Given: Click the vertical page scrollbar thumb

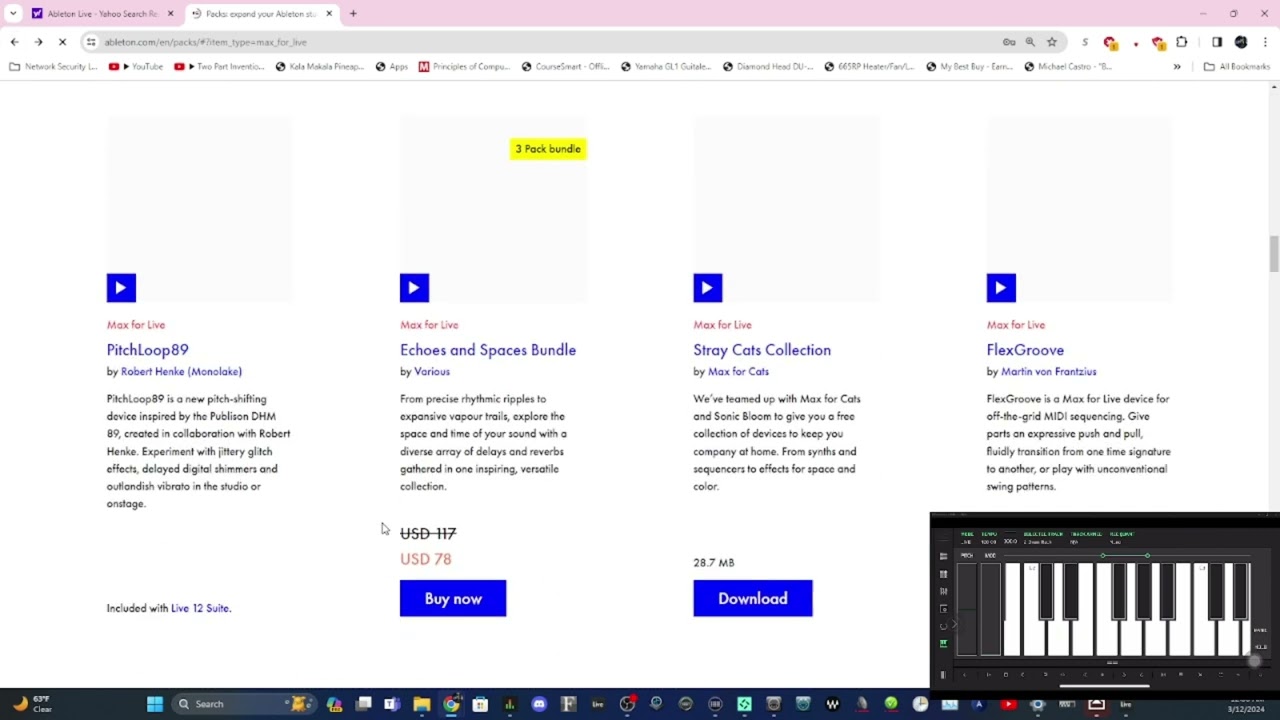Looking at the screenshot, I should (x=1274, y=253).
